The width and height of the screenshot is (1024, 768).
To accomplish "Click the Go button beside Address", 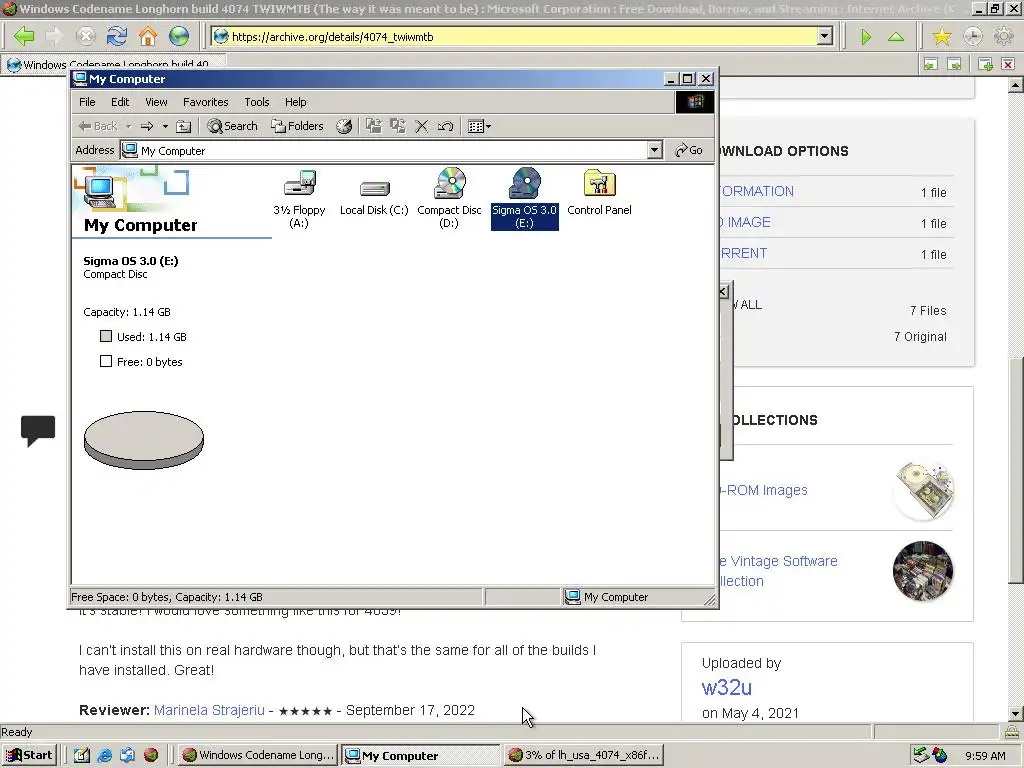I will (689, 150).
